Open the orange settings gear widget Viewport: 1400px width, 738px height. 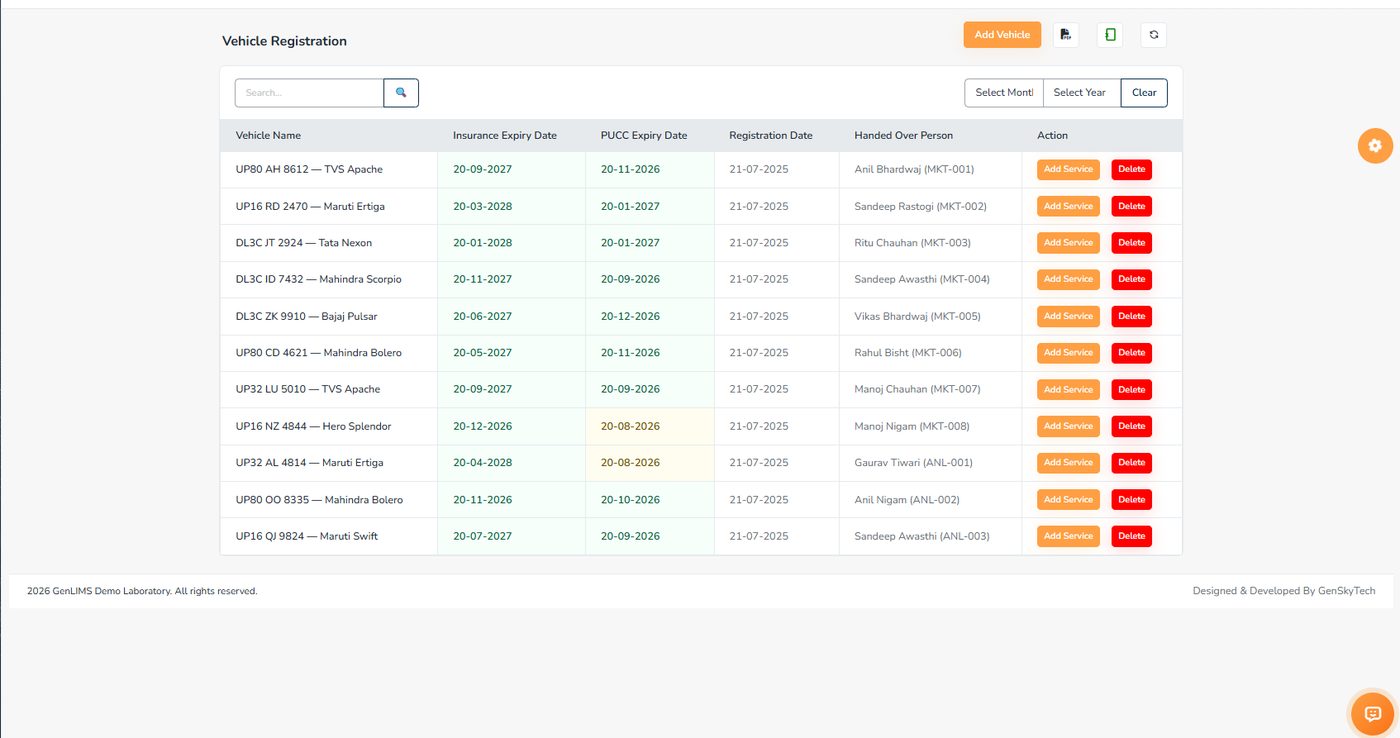click(1375, 146)
